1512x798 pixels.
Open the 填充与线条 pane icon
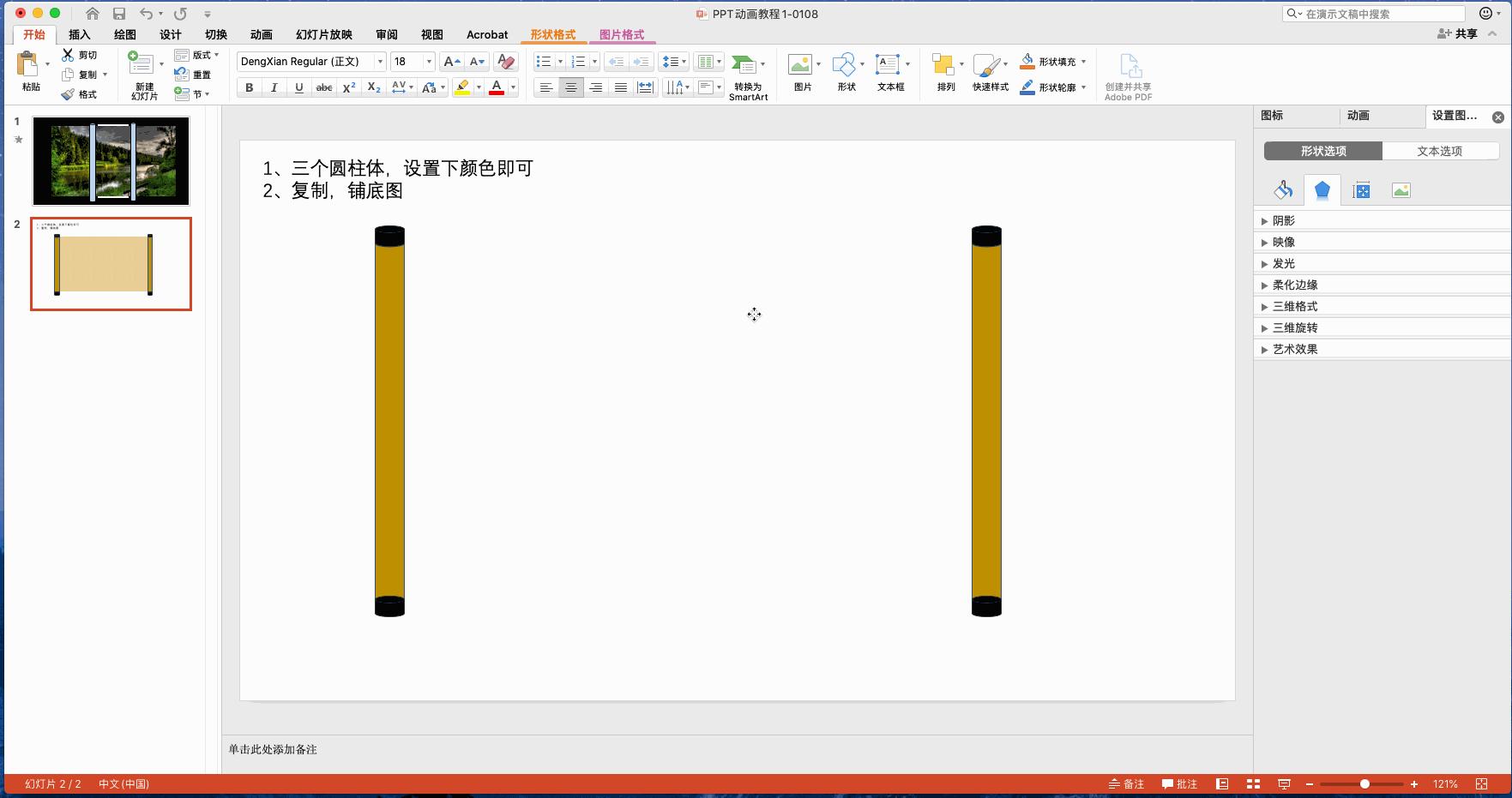1282,189
